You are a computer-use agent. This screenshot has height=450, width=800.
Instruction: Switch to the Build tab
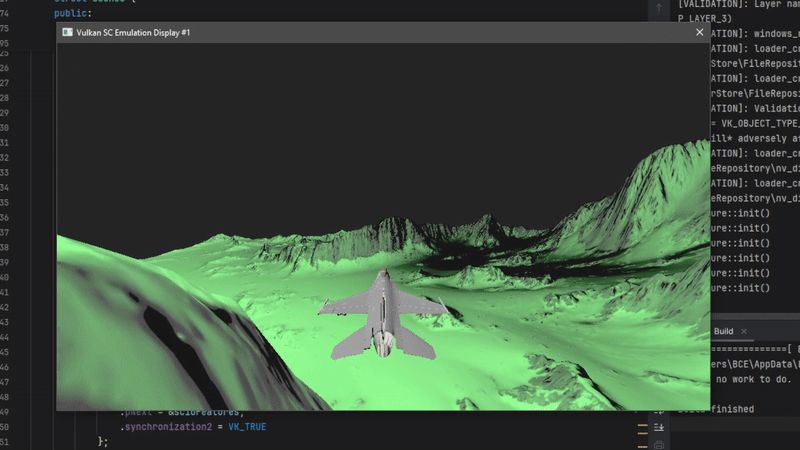pyautogui.click(x=723, y=331)
